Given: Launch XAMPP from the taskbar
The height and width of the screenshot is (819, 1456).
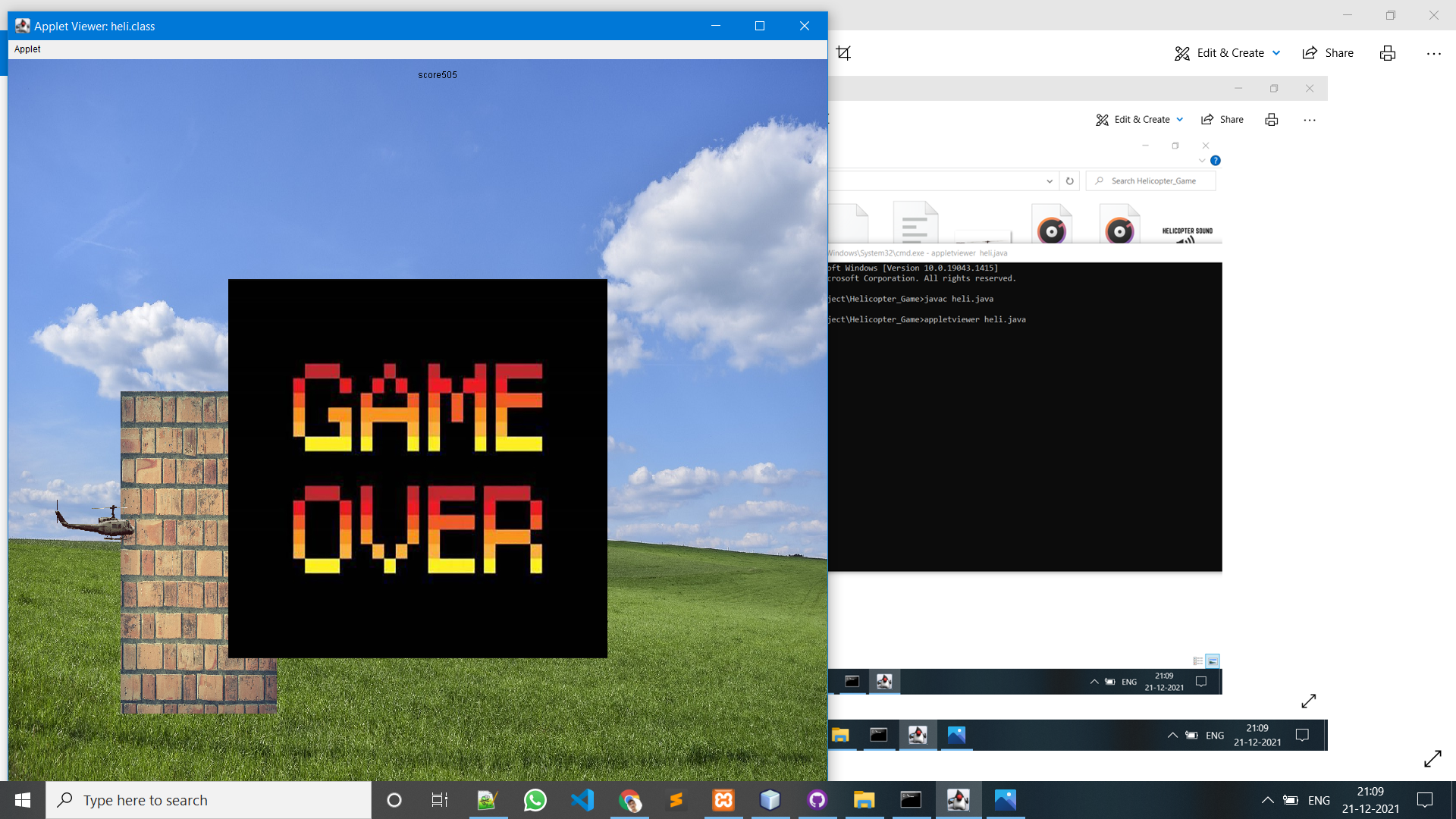Looking at the screenshot, I should pyautogui.click(x=724, y=799).
